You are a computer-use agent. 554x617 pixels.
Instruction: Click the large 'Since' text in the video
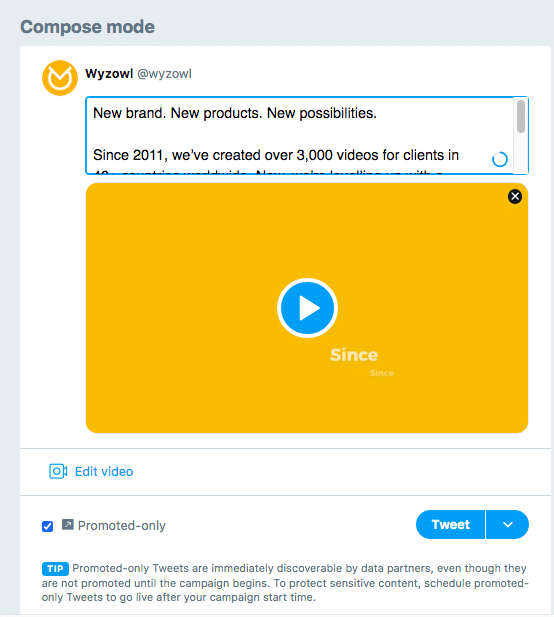(354, 355)
